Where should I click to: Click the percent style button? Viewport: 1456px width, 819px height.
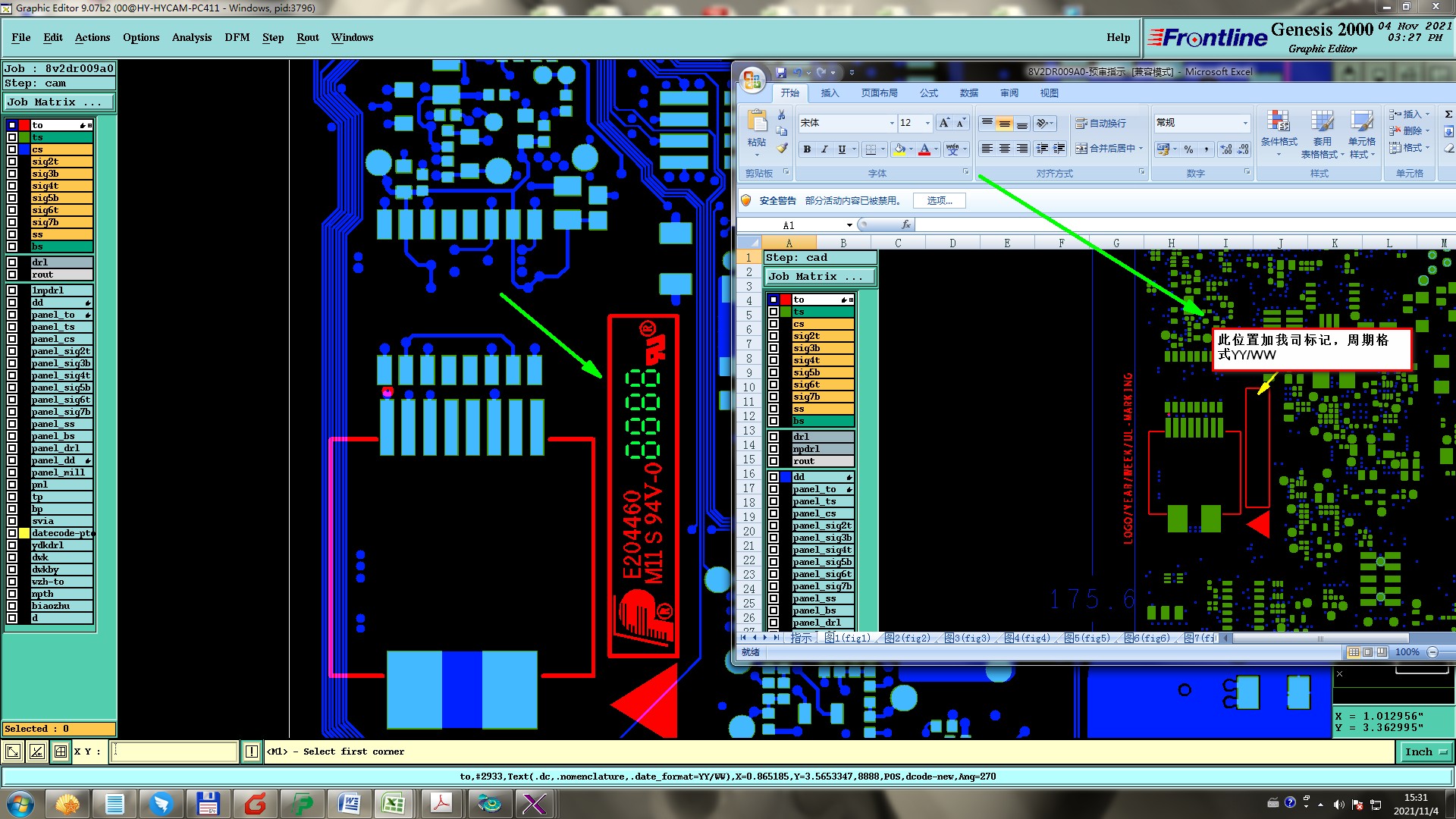click(1188, 149)
